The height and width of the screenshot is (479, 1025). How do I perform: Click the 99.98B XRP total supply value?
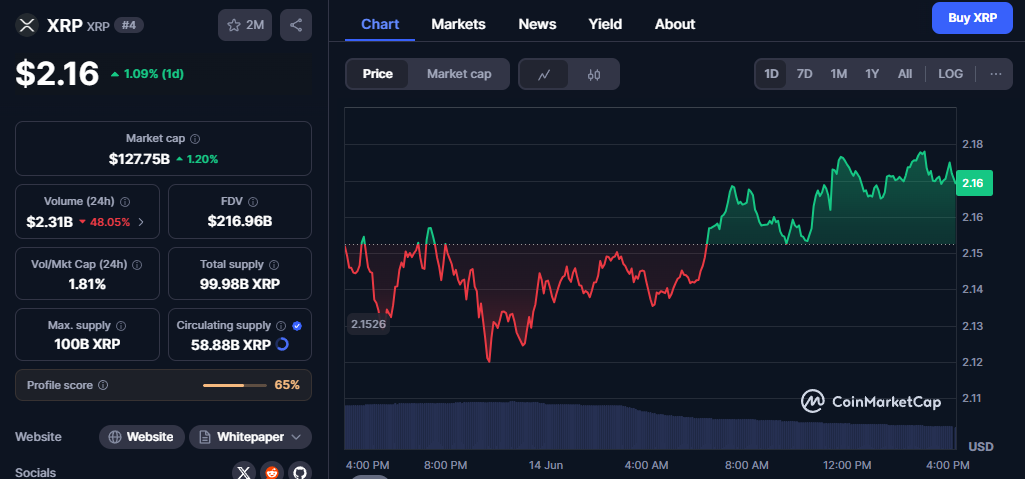(x=240, y=284)
